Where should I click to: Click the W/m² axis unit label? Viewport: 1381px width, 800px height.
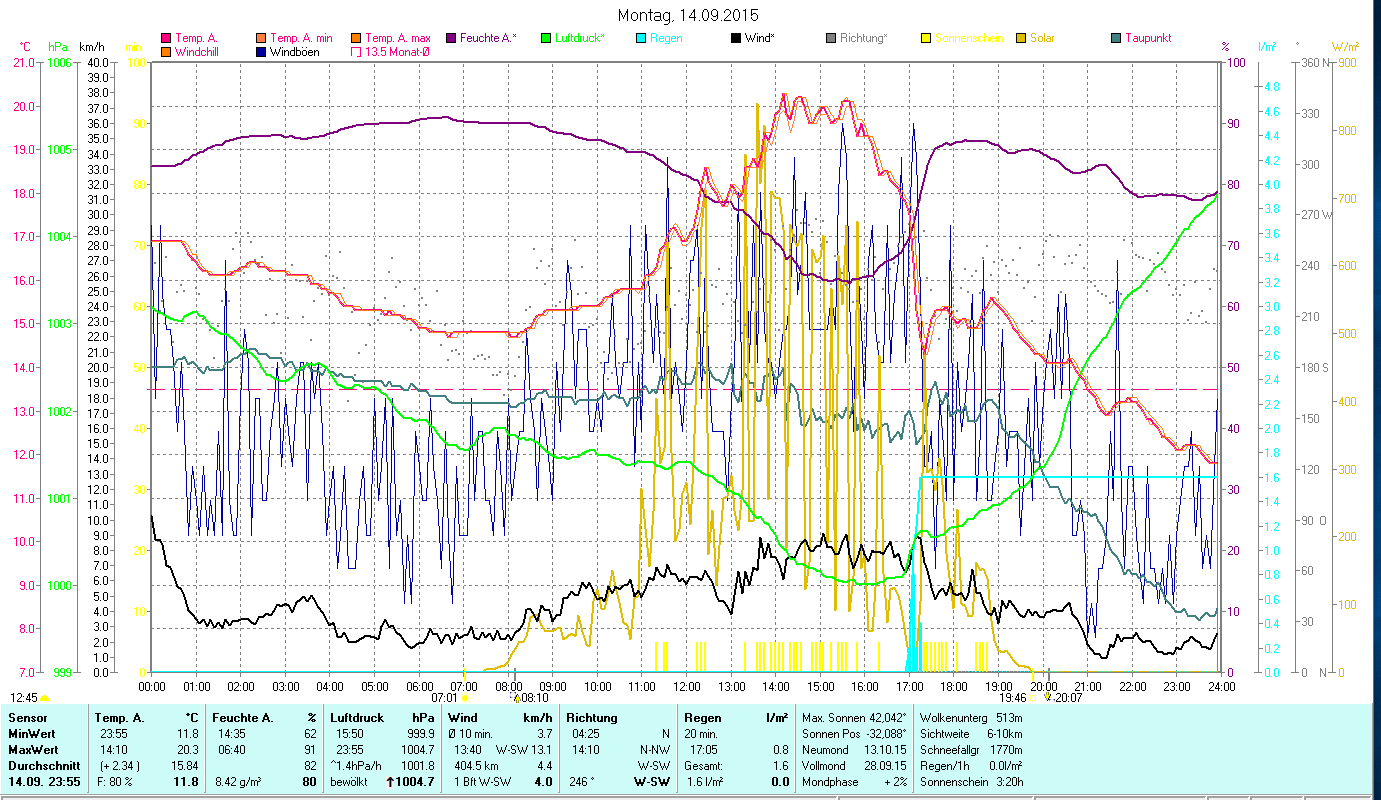pos(1344,47)
